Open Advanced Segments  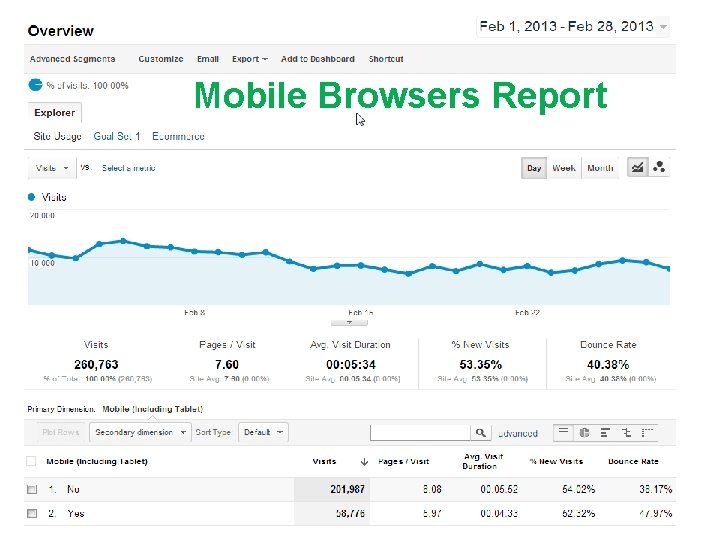coord(72,59)
